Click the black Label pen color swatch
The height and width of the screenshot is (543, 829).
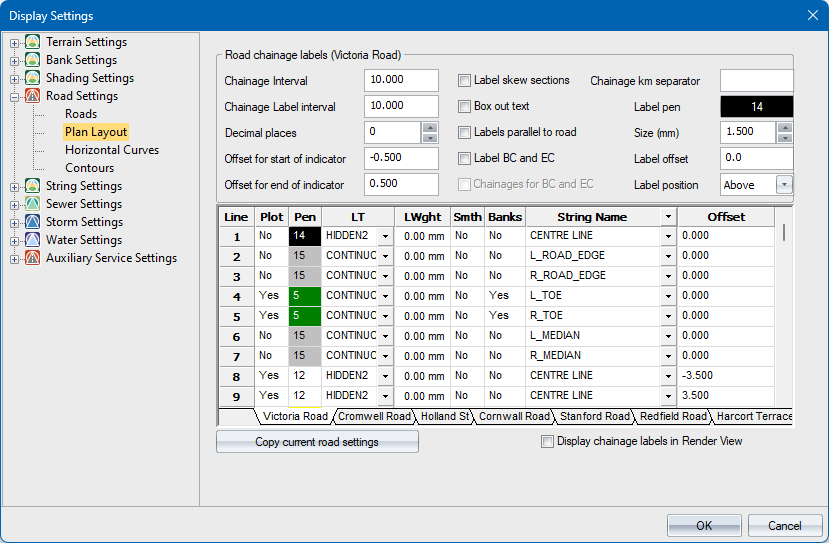click(x=756, y=106)
